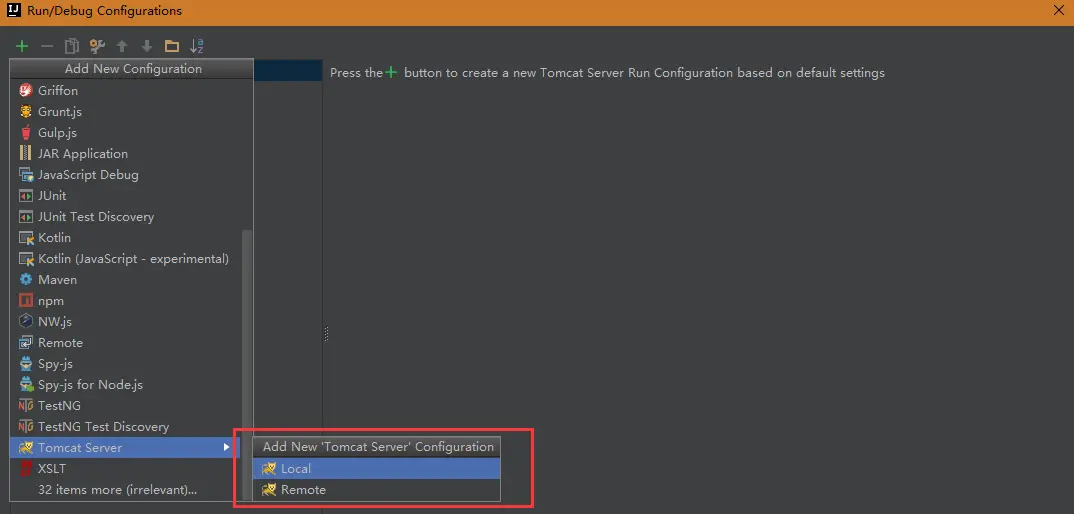
Task: Close the Run/Debug Configurations dialog
Action: coord(1058,11)
